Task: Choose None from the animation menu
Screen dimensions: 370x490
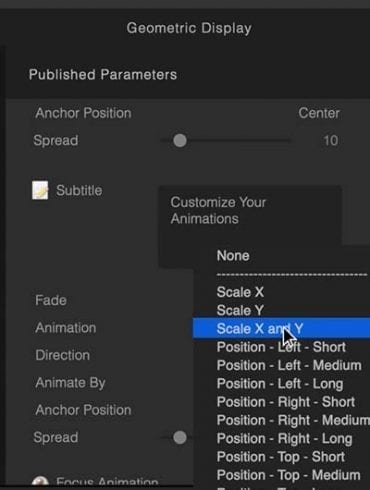Action: 233,256
